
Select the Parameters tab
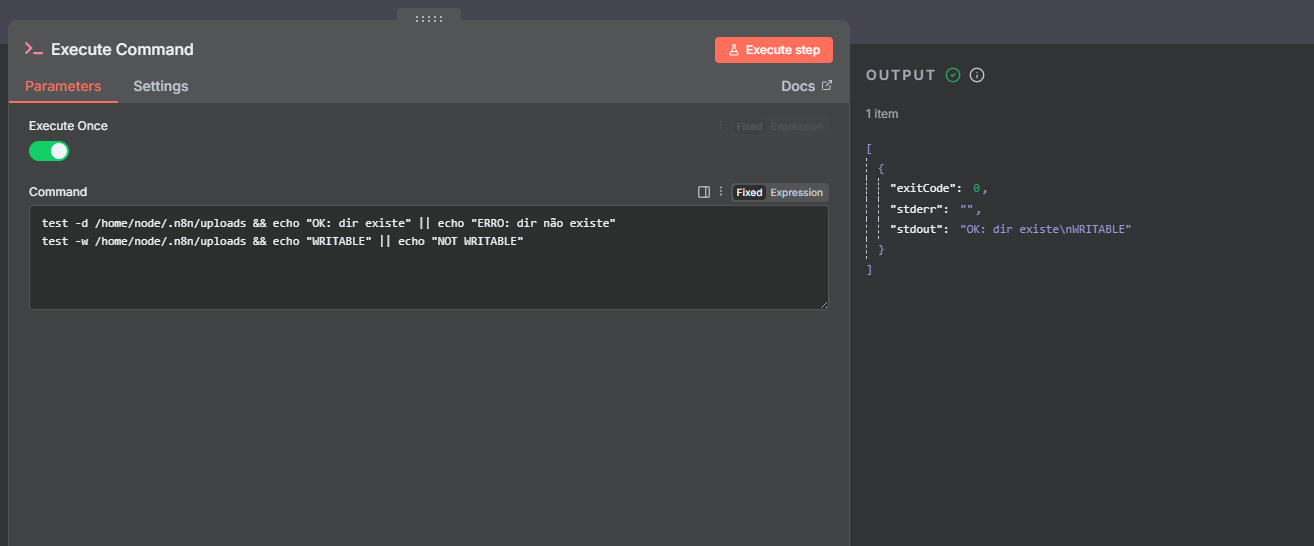[x=63, y=86]
